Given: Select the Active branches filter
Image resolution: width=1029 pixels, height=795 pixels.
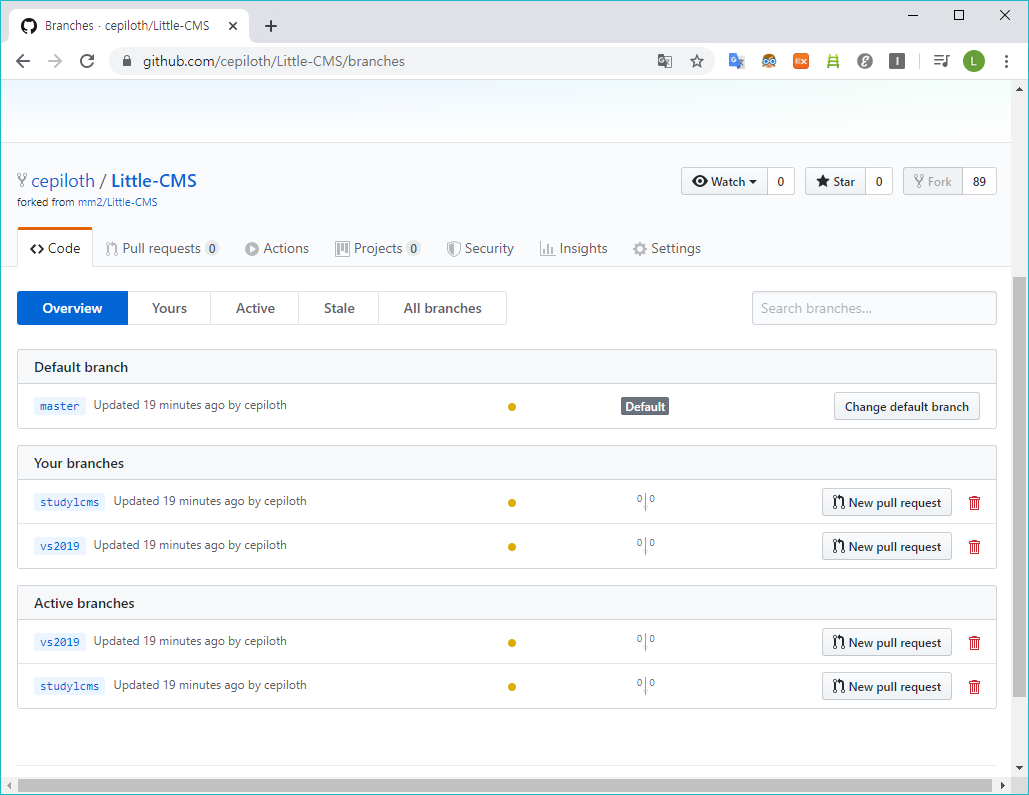Looking at the screenshot, I should pyautogui.click(x=255, y=308).
